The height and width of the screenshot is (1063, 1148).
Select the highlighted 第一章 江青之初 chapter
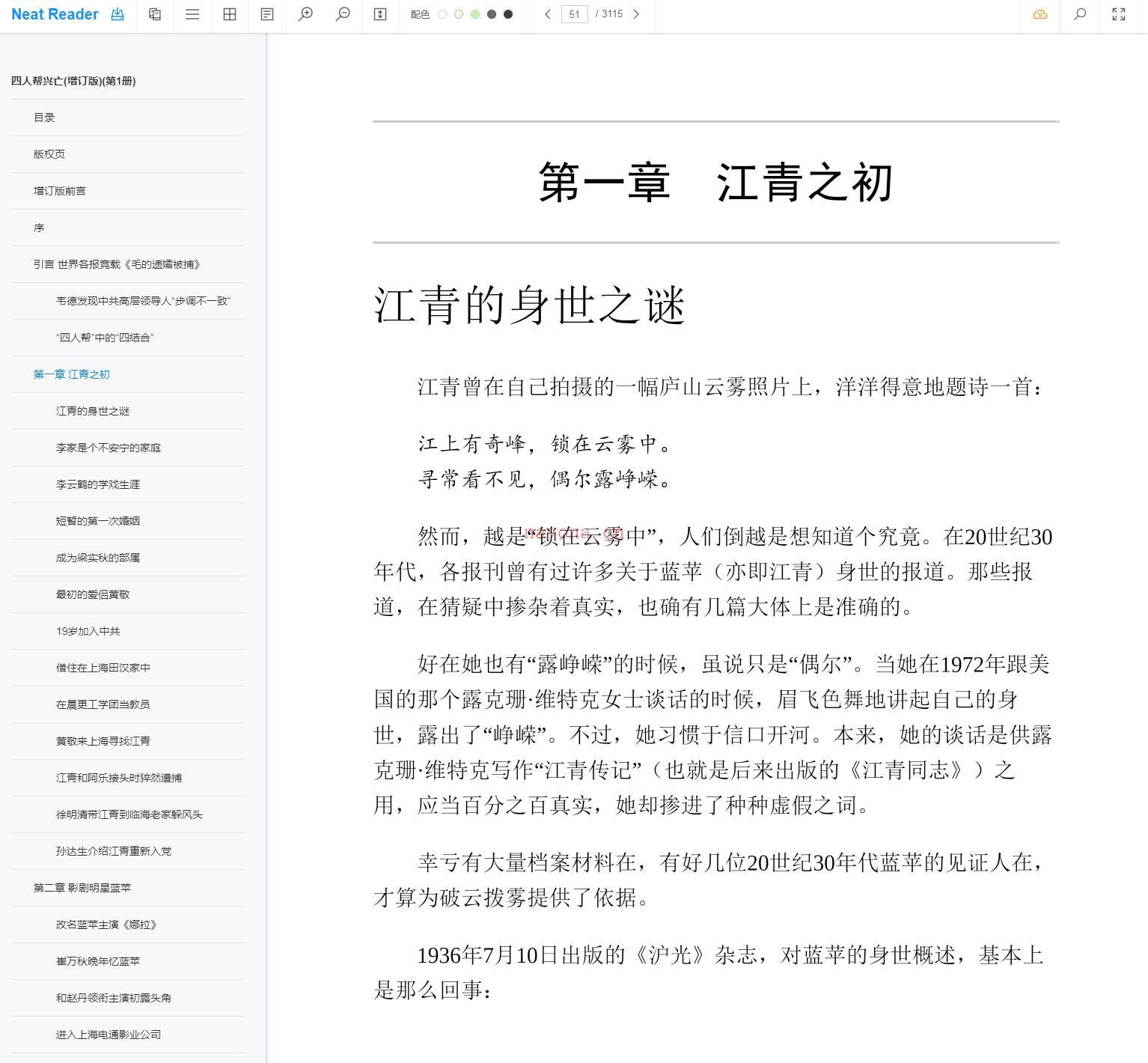(x=71, y=374)
